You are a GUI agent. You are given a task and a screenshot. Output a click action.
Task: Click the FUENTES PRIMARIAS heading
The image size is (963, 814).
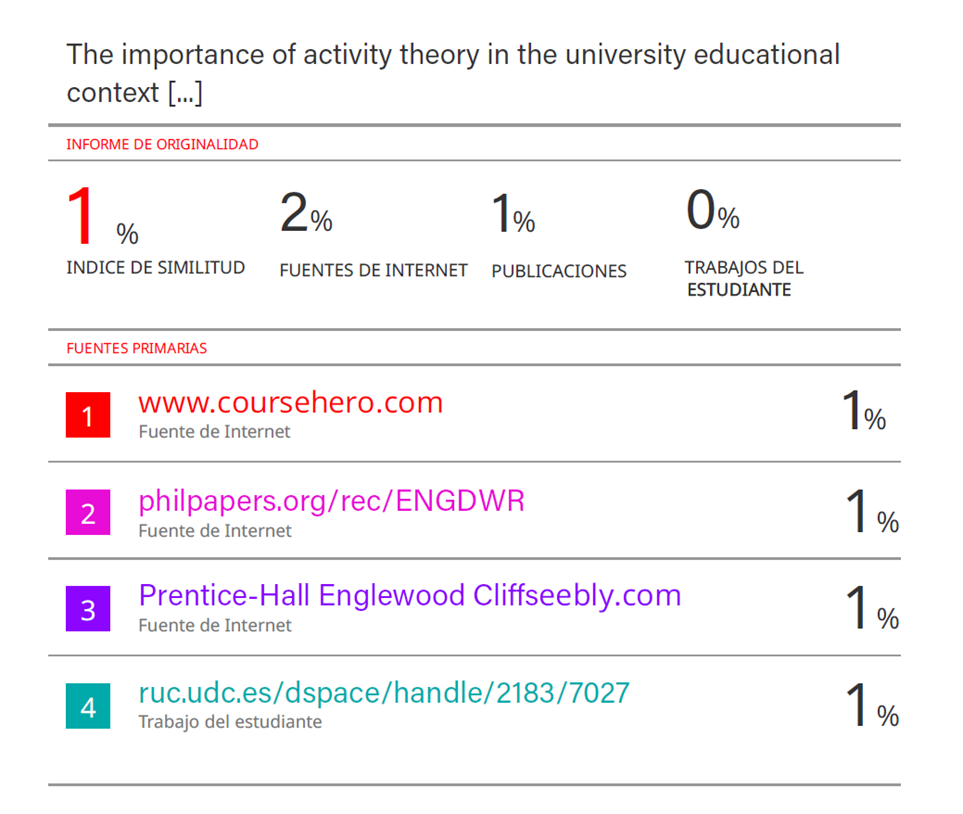coord(136,348)
